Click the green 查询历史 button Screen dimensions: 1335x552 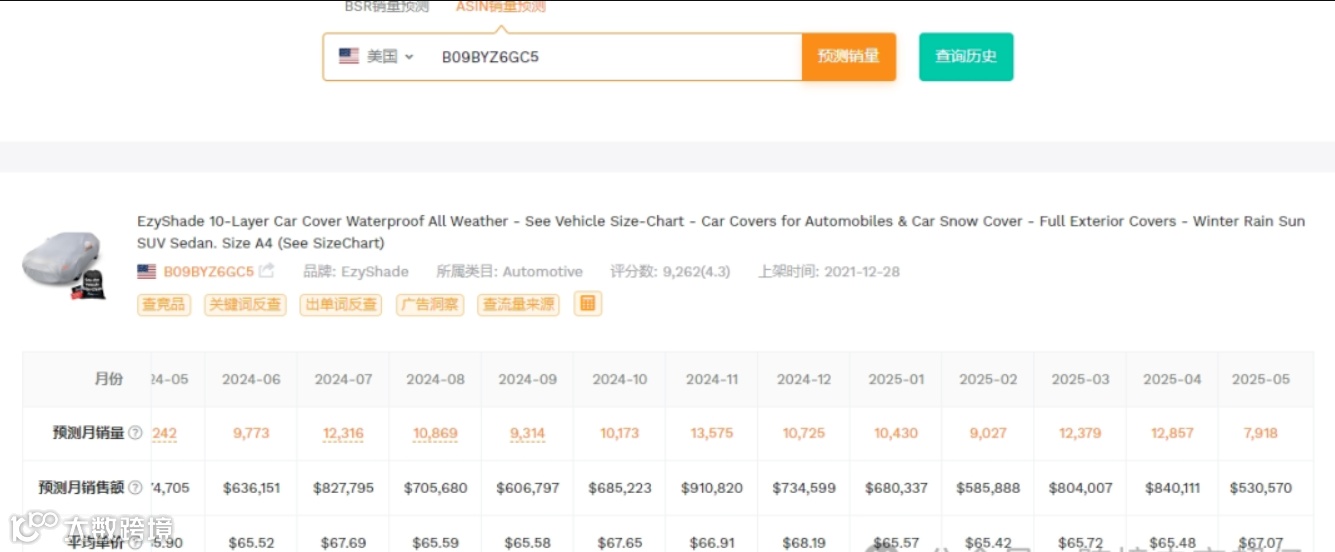pos(966,57)
